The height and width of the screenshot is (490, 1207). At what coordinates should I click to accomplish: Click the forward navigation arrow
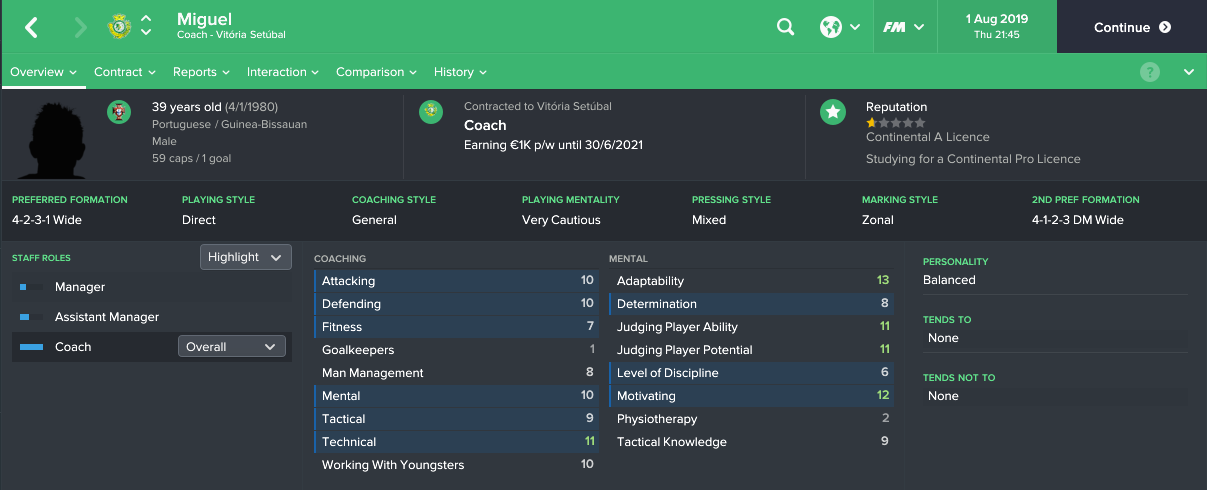click(81, 27)
